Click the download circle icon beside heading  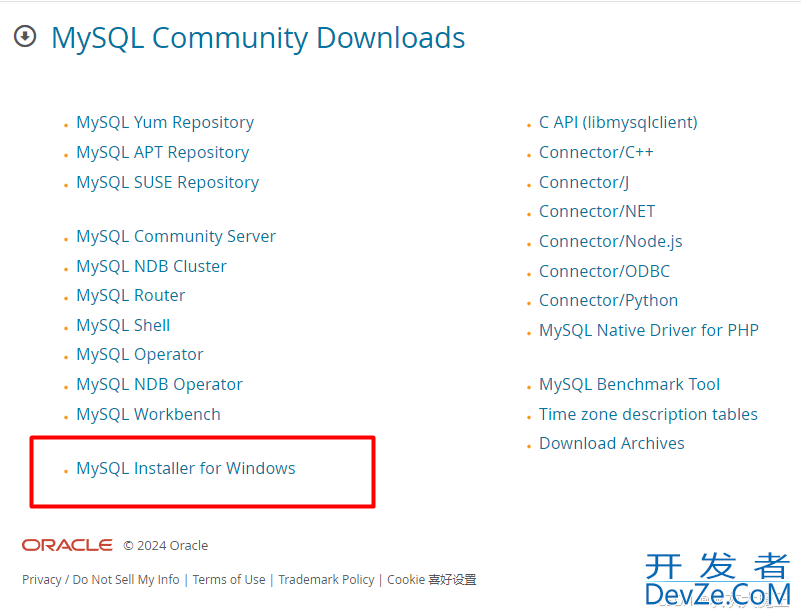pyautogui.click(x=25, y=36)
